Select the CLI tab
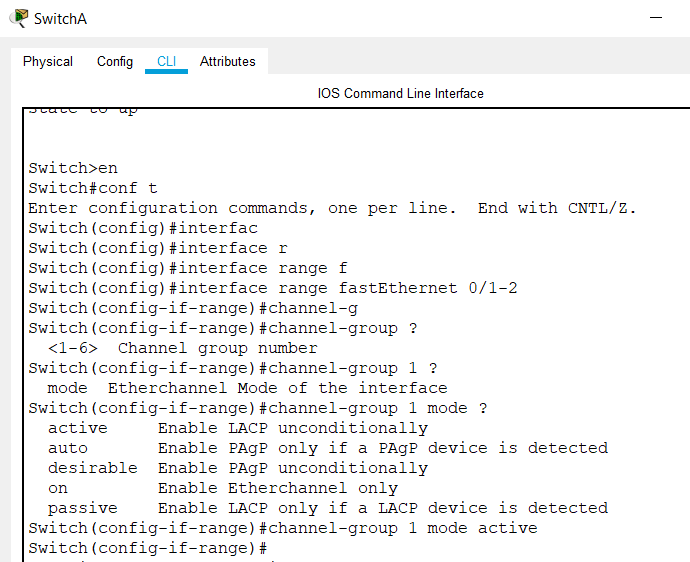The width and height of the screenshot is (690, 562). (166, 61)
